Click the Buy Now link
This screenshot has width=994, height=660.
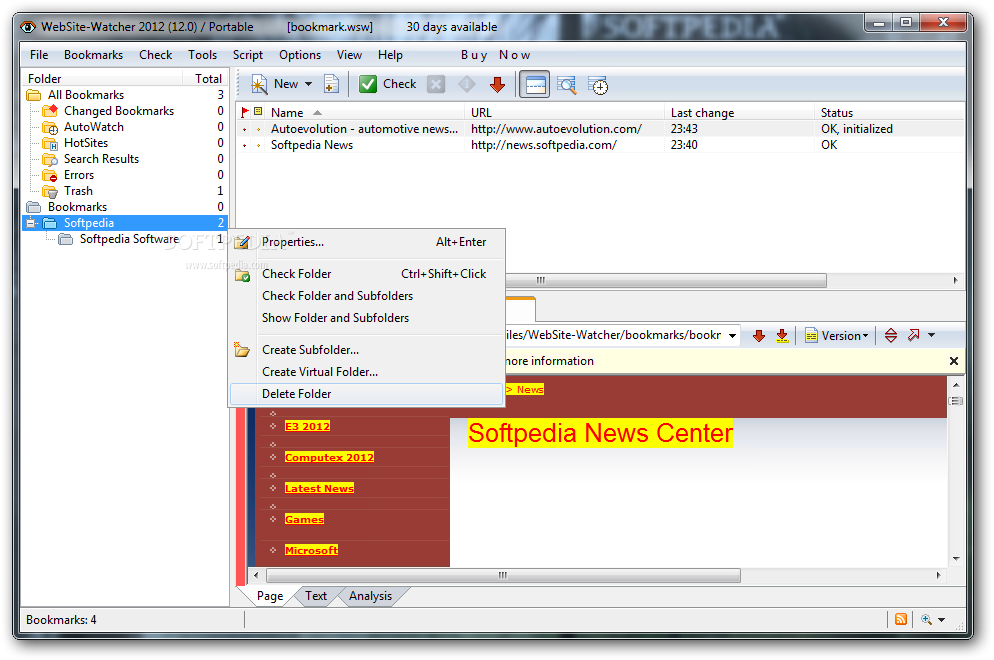[495, 55]
